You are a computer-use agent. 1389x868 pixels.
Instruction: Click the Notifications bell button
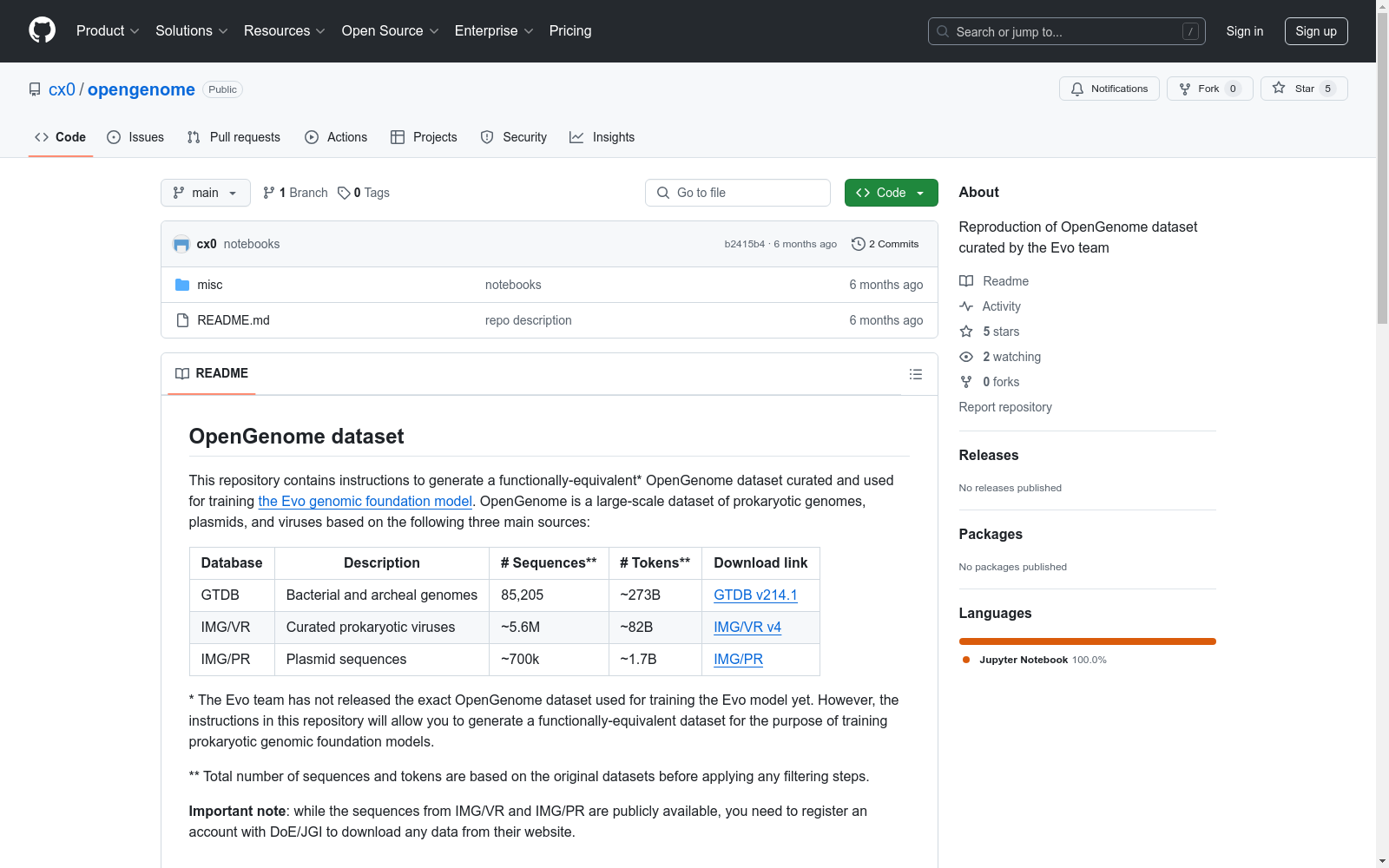pos(1109,89)
